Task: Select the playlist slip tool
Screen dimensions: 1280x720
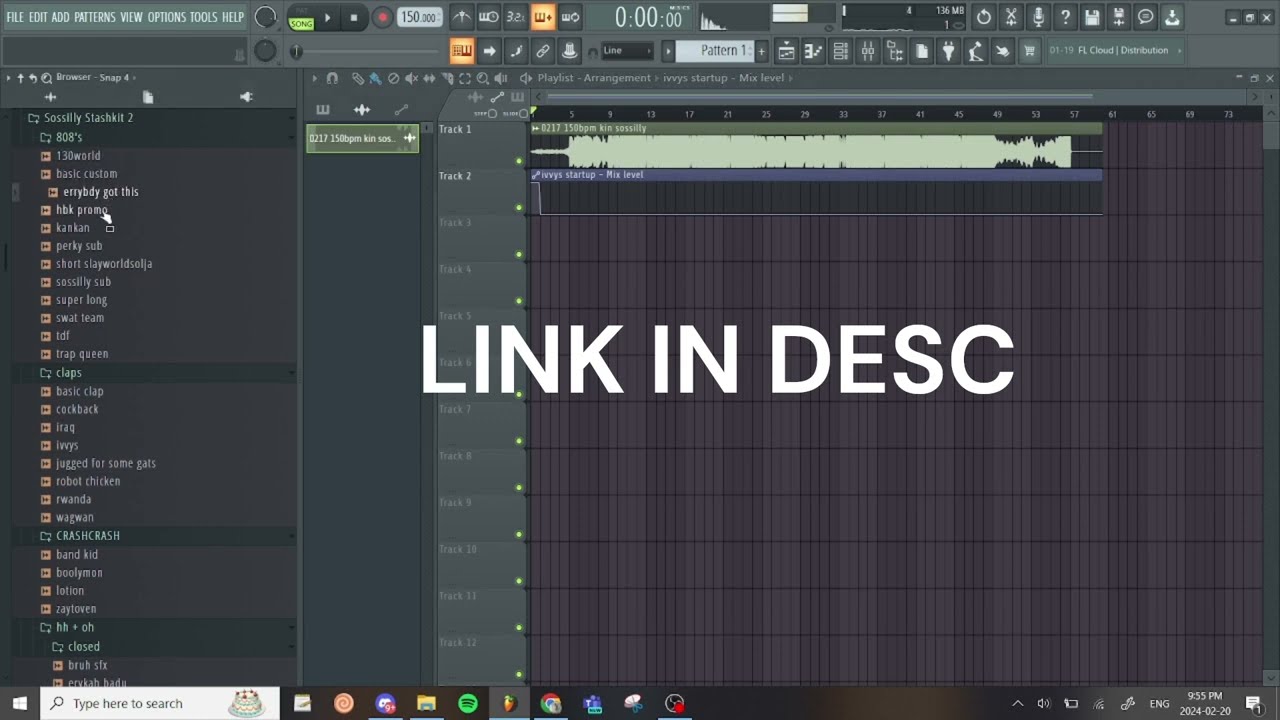Action: coord(429,78)
